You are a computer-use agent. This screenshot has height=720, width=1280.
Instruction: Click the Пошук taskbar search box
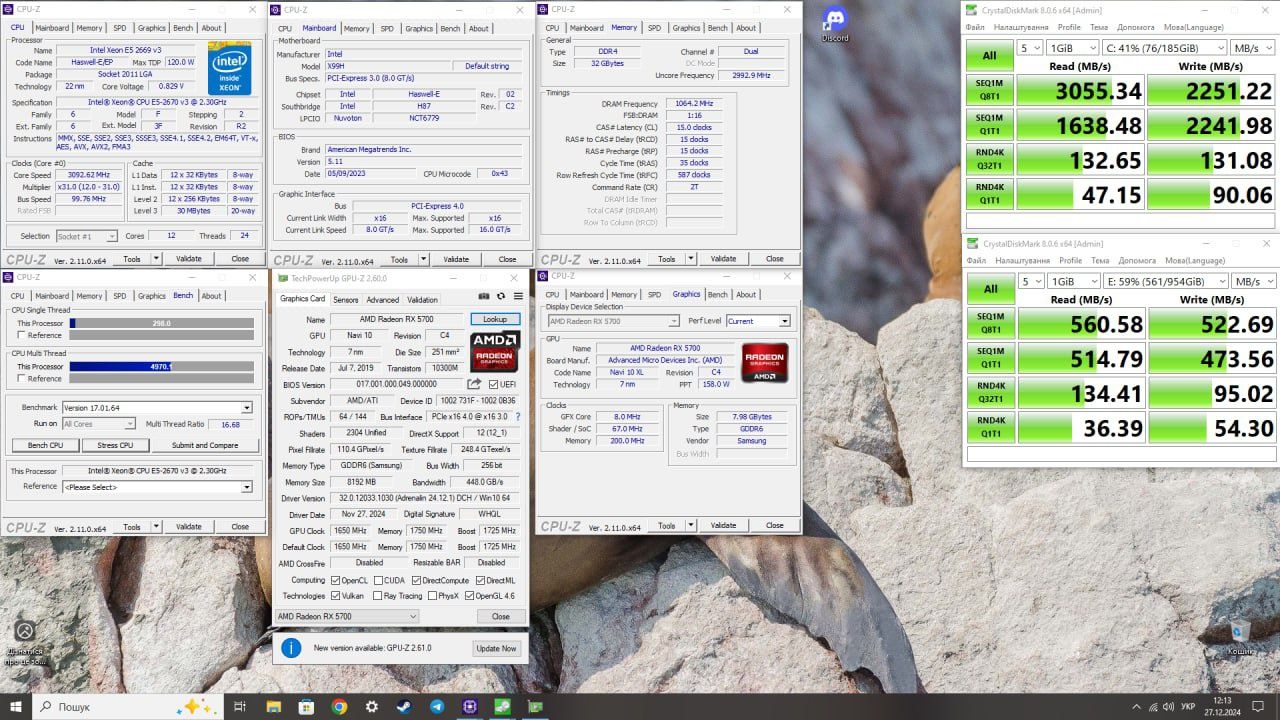(x=129, y=706)
